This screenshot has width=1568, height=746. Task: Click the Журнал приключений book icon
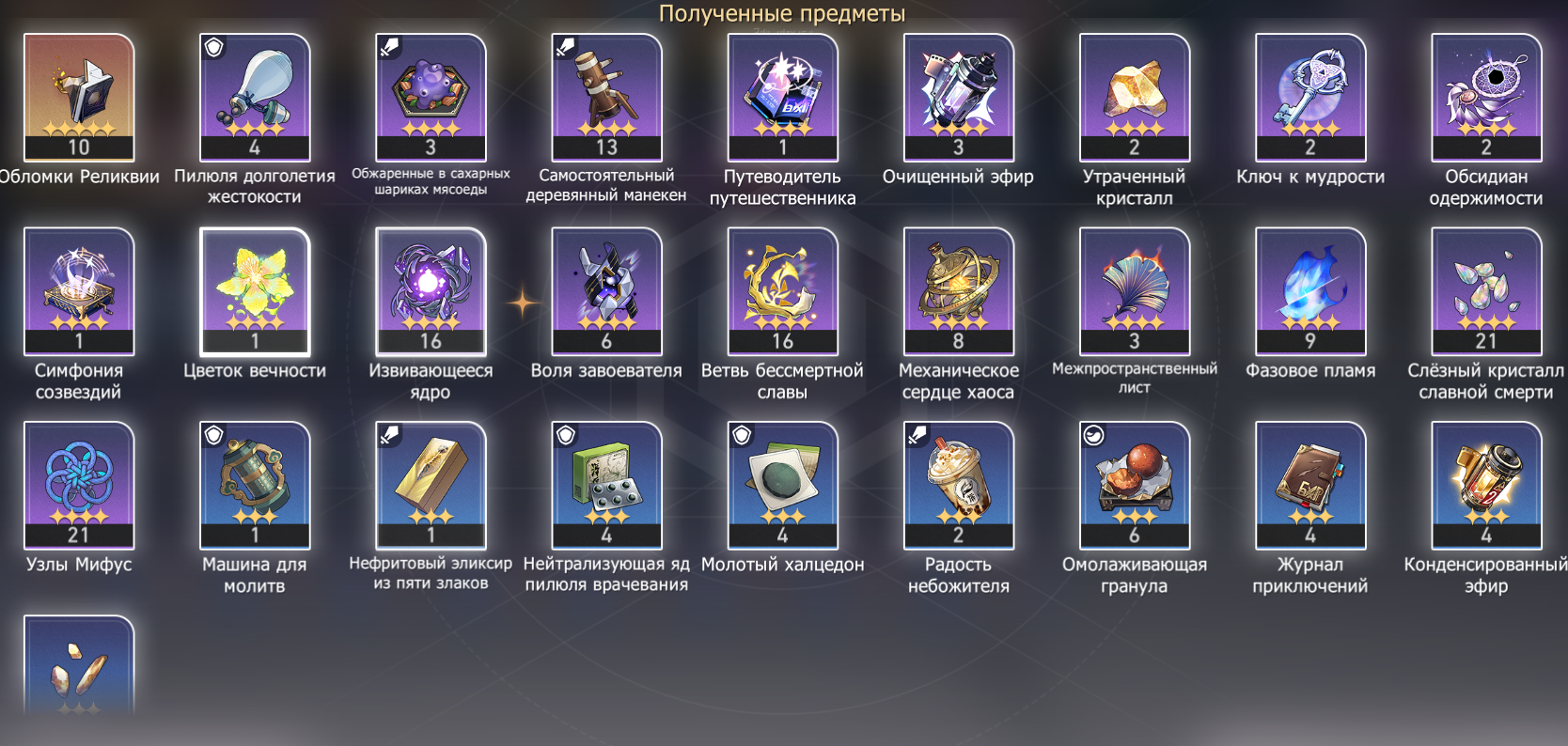tap(1310, 485)
